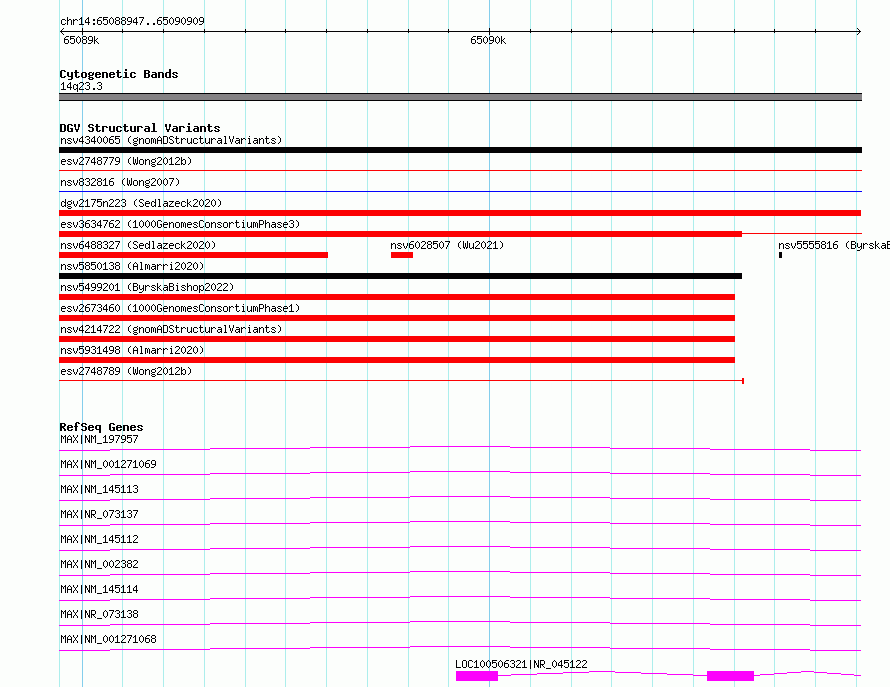Open transcript MAX|NM_145114
This screenshot has width=890, height=687.
pyautogui.click(x=99, y=589)
